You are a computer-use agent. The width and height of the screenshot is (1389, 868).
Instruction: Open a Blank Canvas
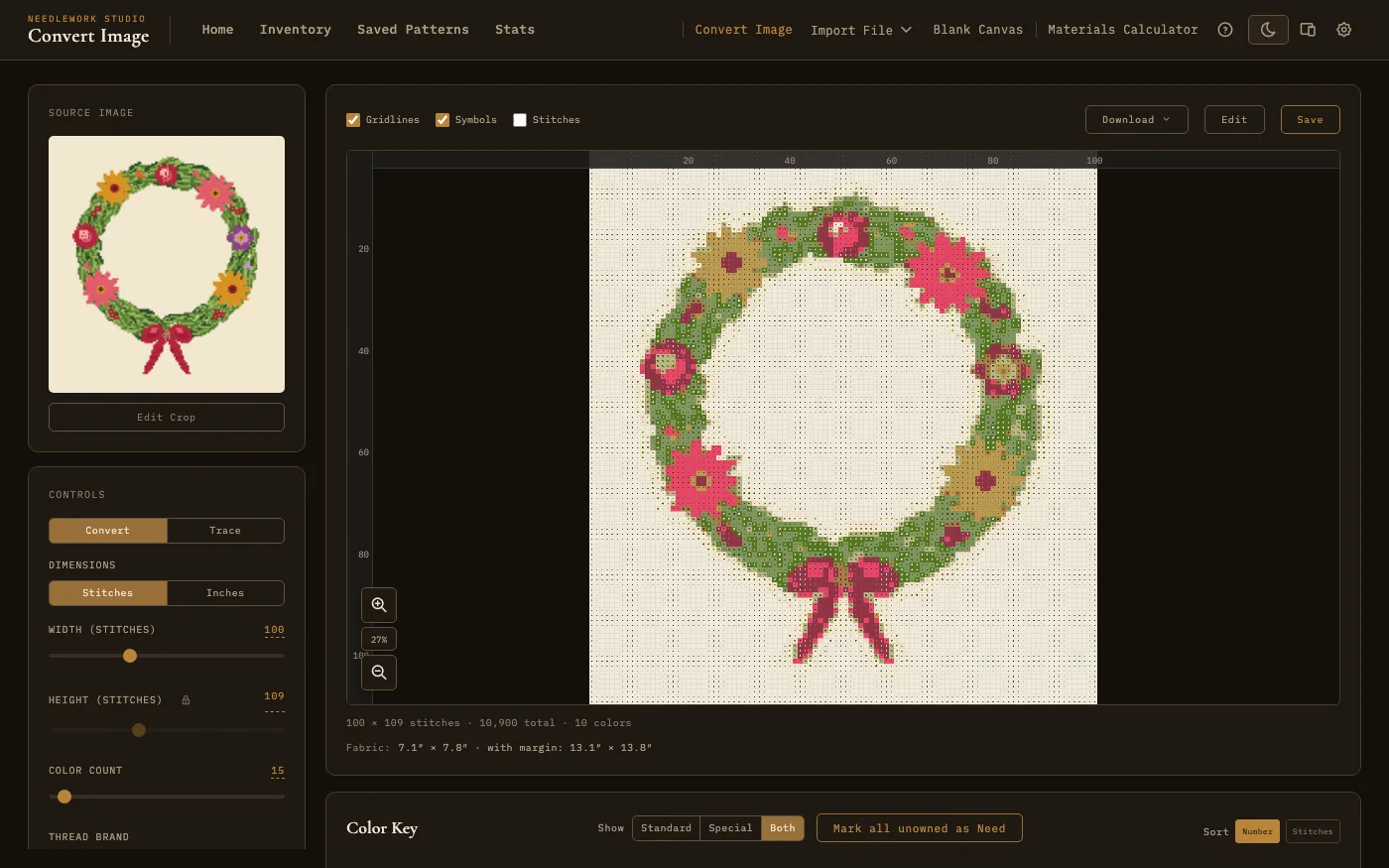point(978,30)
